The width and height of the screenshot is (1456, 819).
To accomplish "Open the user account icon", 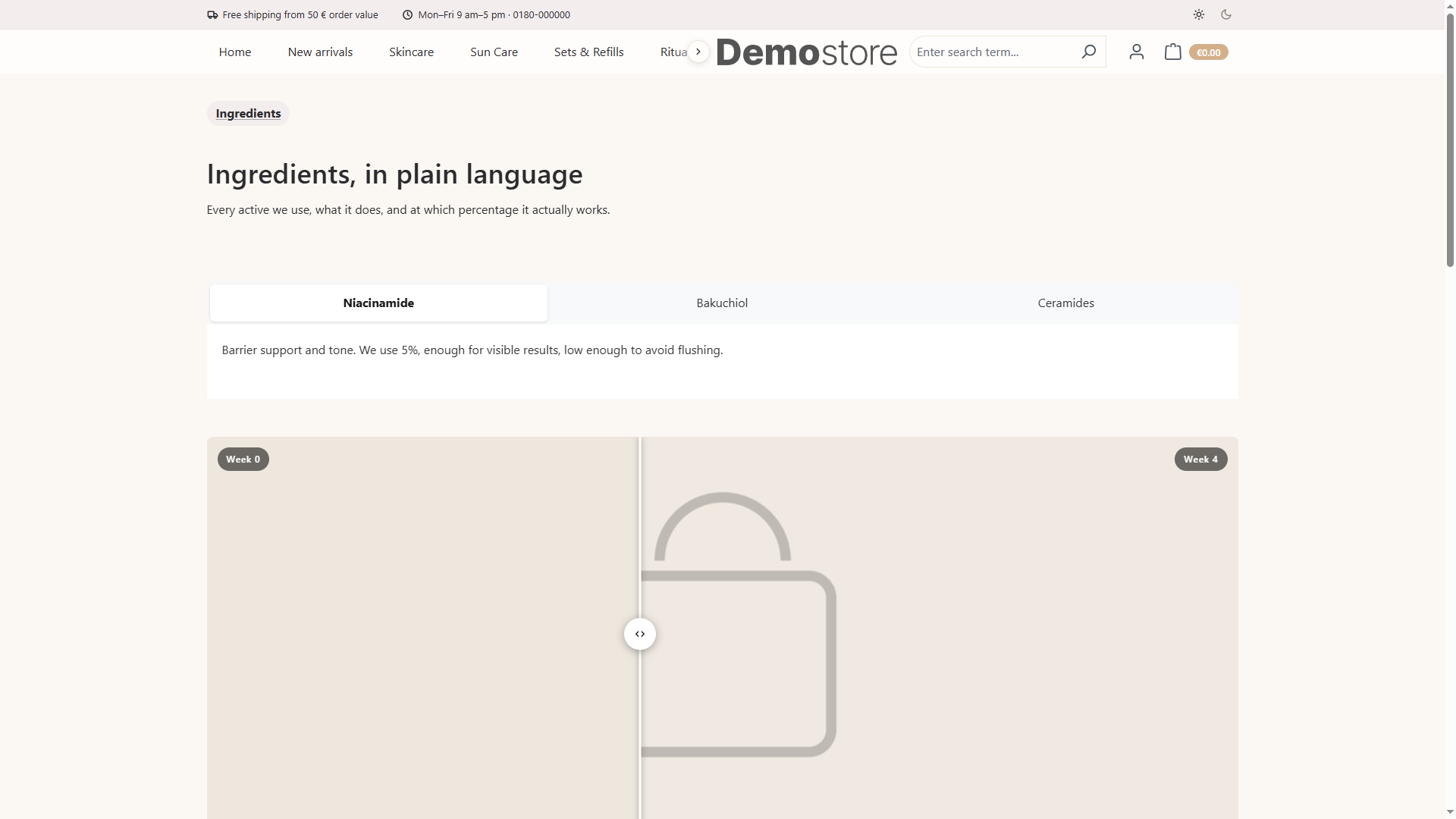I will click(1136, 52).
